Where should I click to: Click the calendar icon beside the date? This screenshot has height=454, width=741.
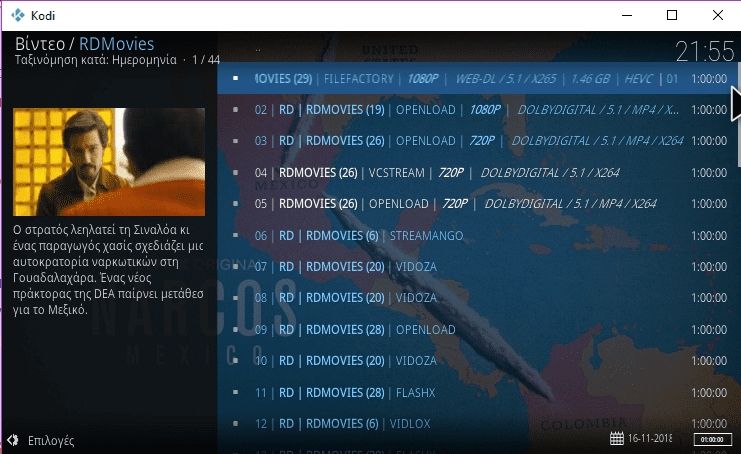pos(616,438)
